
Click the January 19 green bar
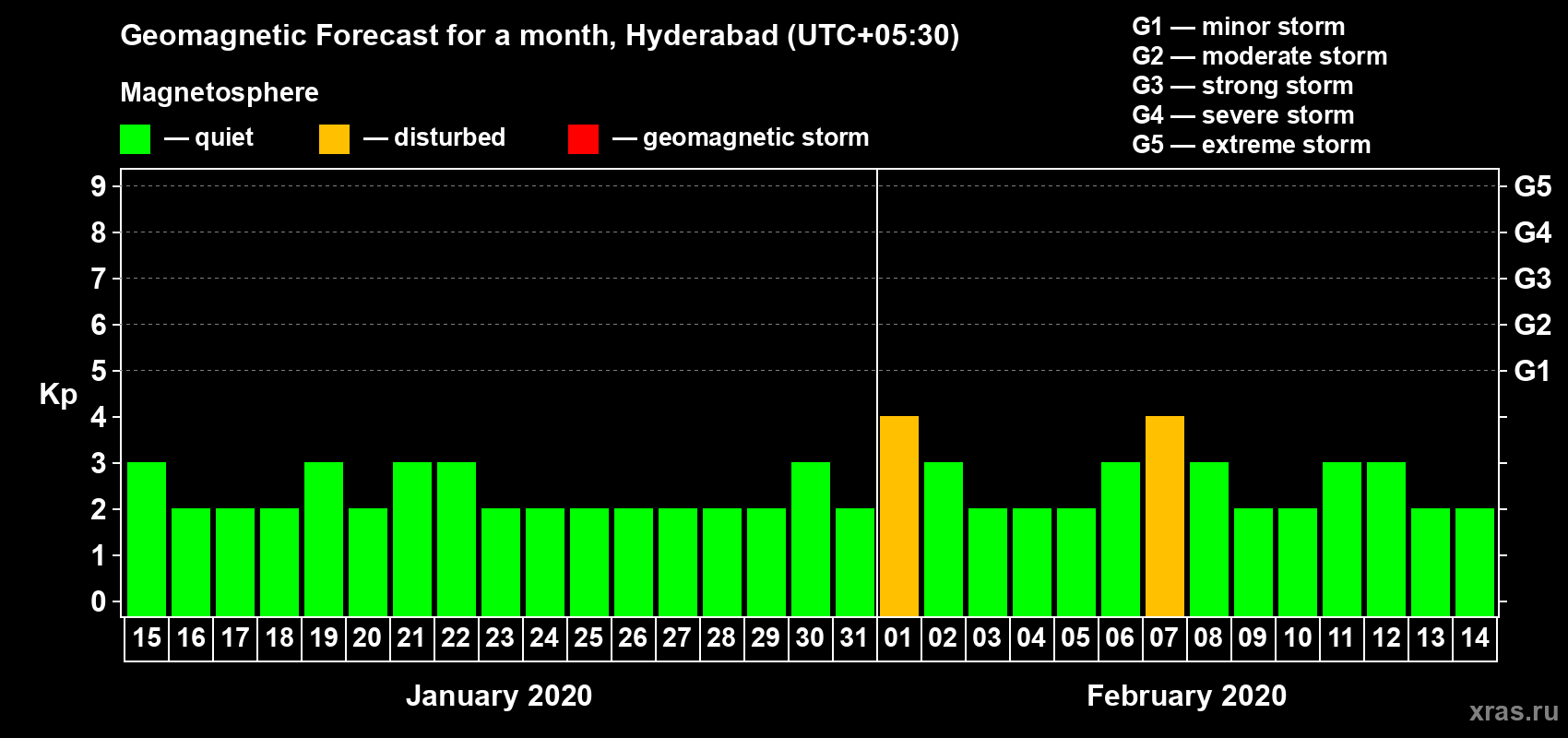point(324,540)
